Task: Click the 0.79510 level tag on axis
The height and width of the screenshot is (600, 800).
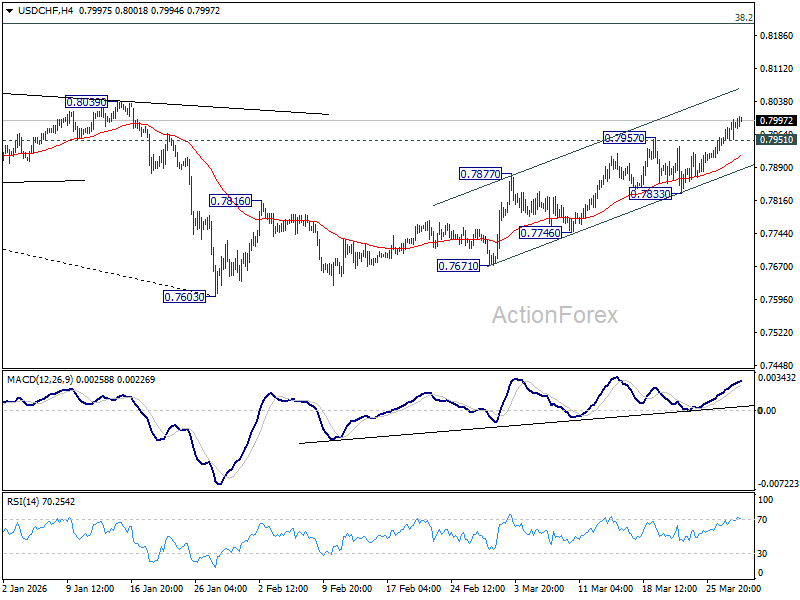Action: click(x=776, y=140)
